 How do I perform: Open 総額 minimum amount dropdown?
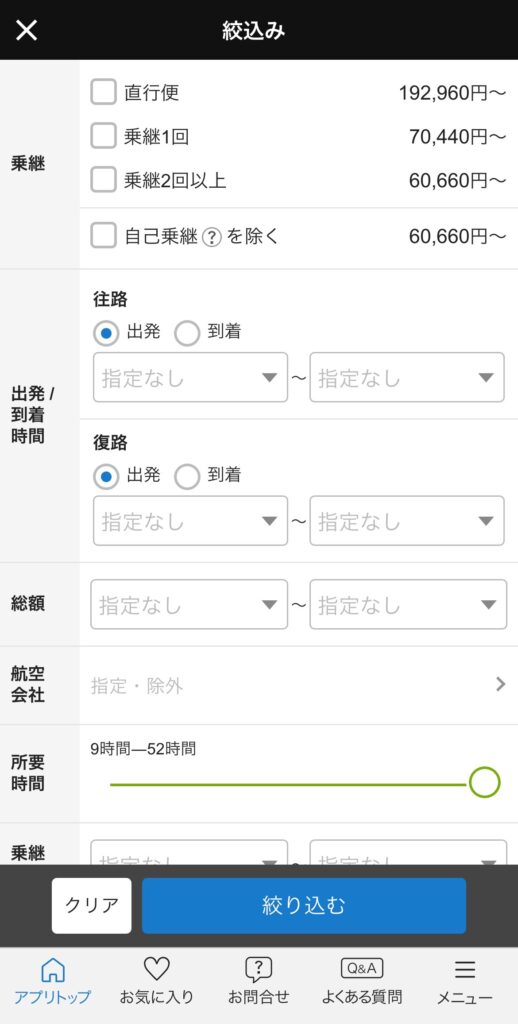click(189, 604)
